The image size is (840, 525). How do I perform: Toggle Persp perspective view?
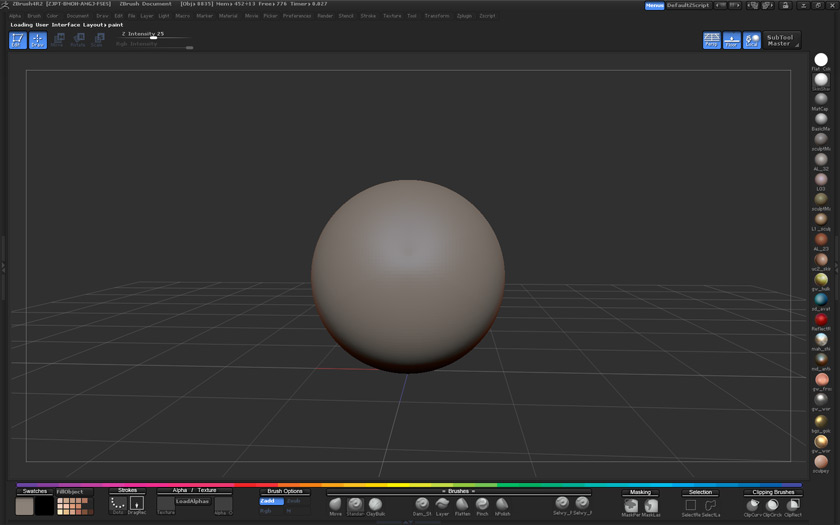pos(712,40)
